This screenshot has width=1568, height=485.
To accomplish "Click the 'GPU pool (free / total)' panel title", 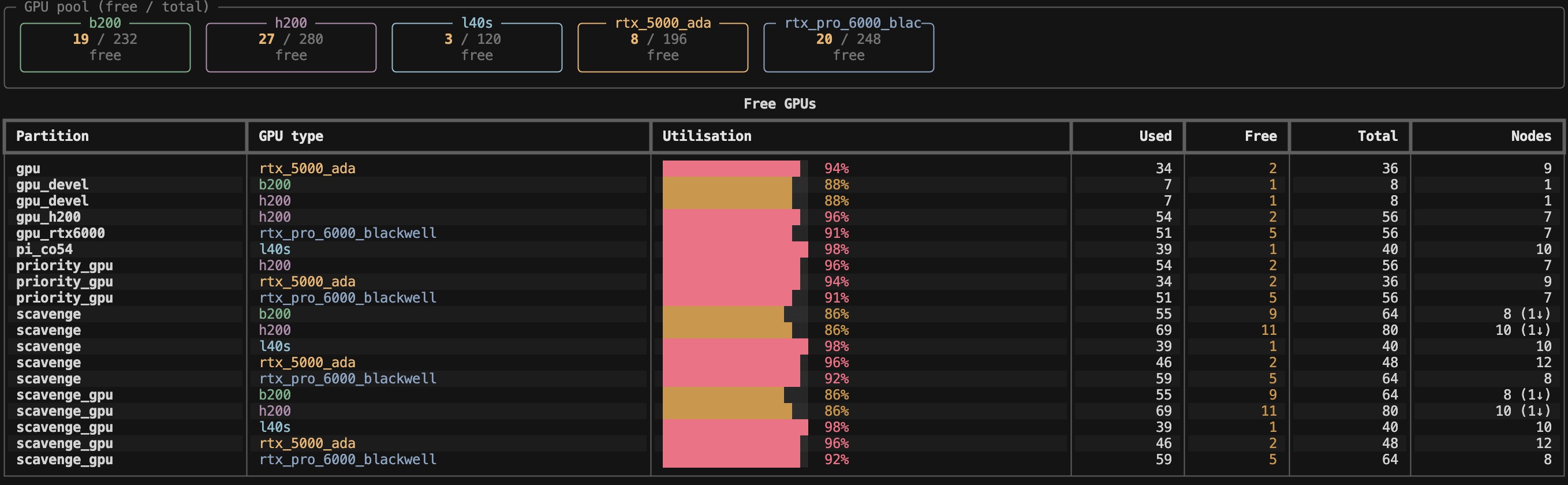I will click(117, 8).
